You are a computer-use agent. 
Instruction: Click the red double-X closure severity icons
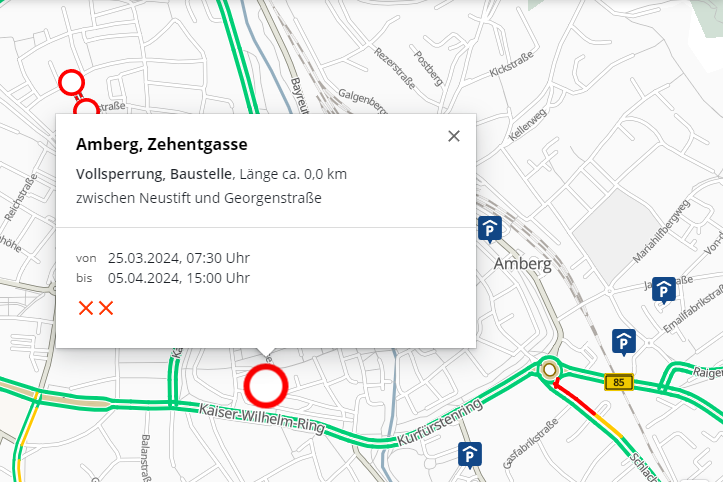[96, 308]
